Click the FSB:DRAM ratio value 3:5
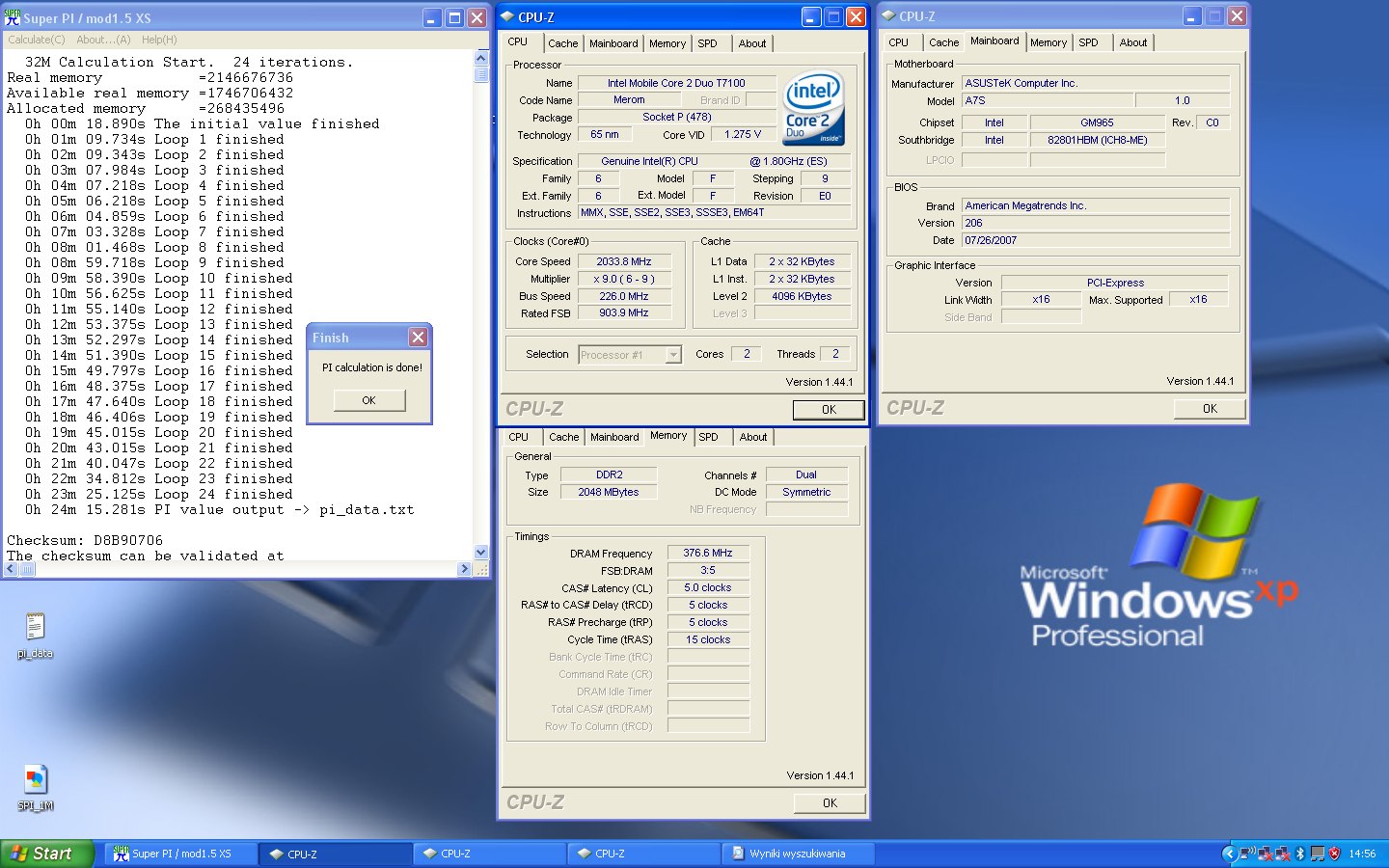 click(x=708, y=570)
